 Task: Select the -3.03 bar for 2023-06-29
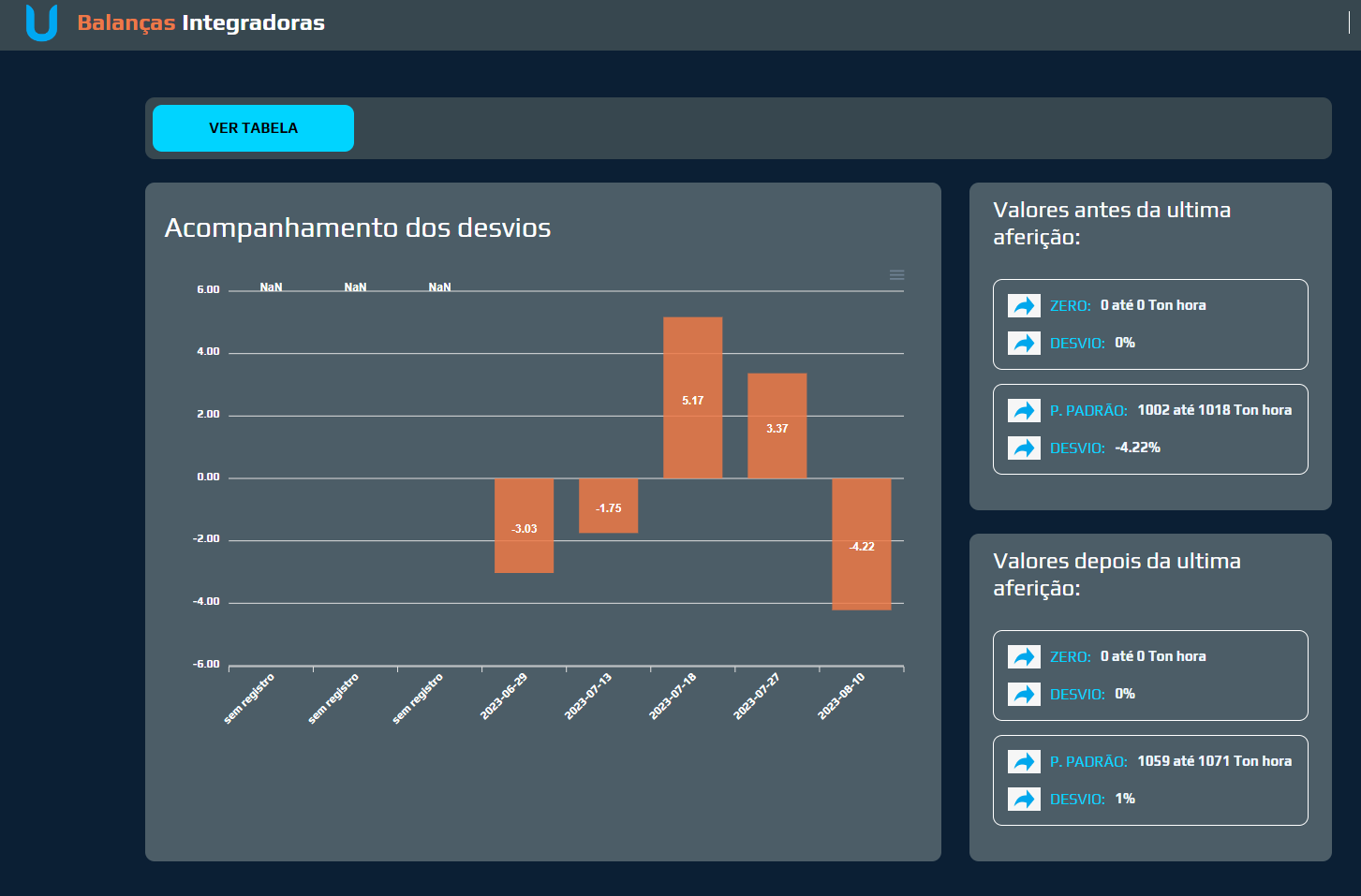point(524,525)
